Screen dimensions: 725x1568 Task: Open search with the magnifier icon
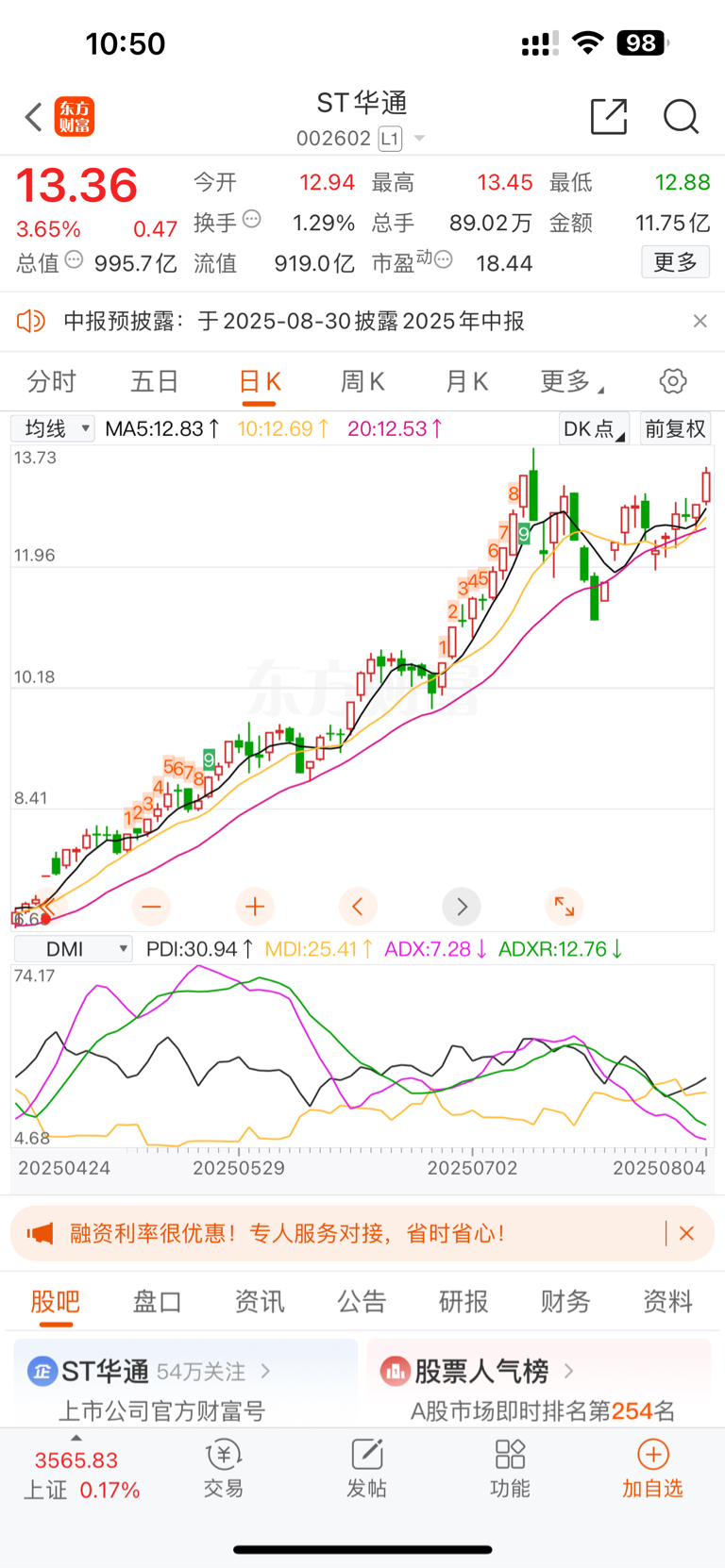(x=681, y=117)
